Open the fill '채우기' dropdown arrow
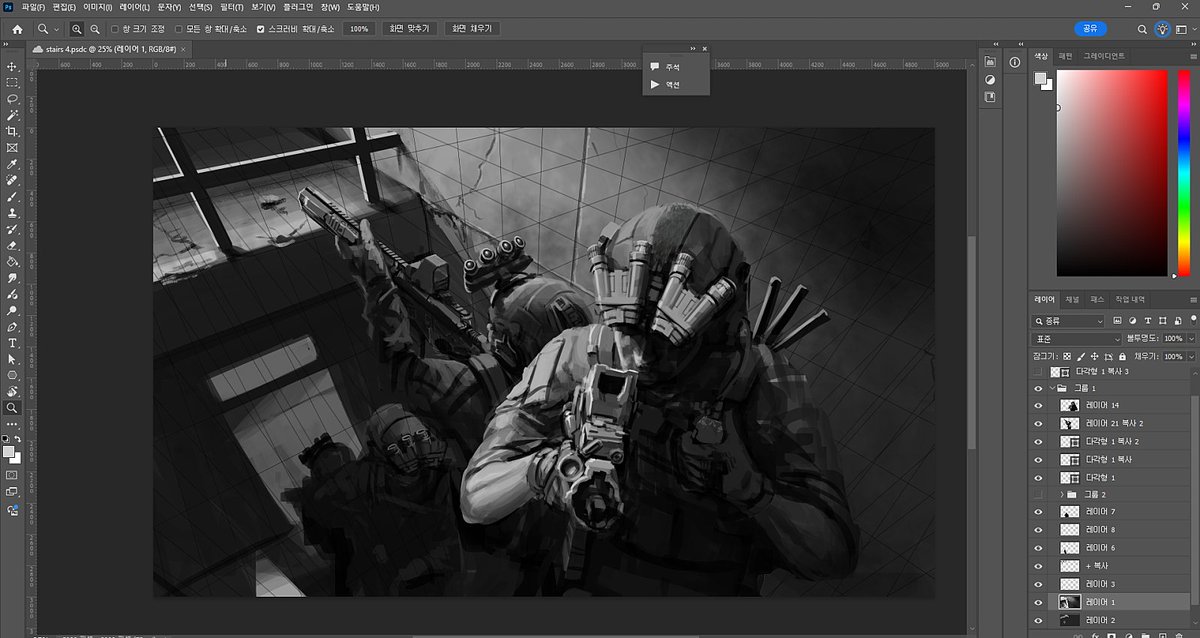 [1191, 356]
